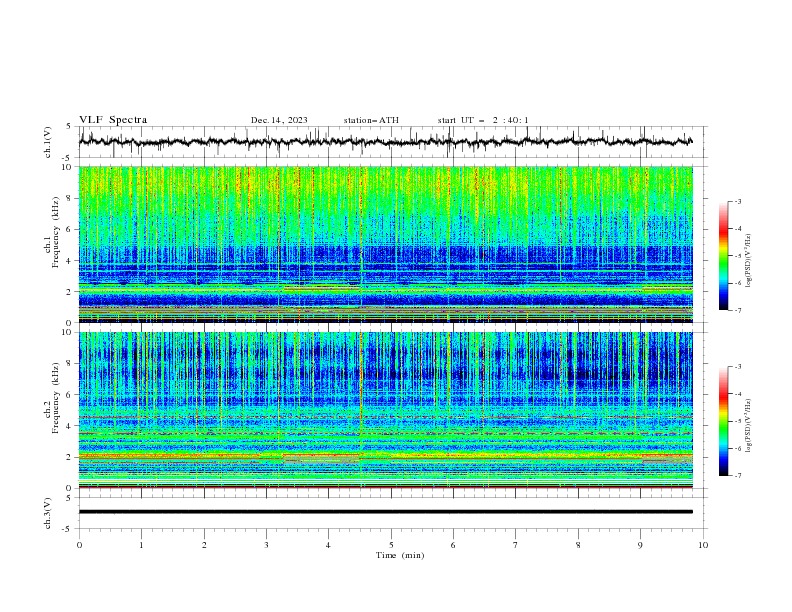Click tick label "8" on the Time axis
792x612 pixels.
[578, 545]
